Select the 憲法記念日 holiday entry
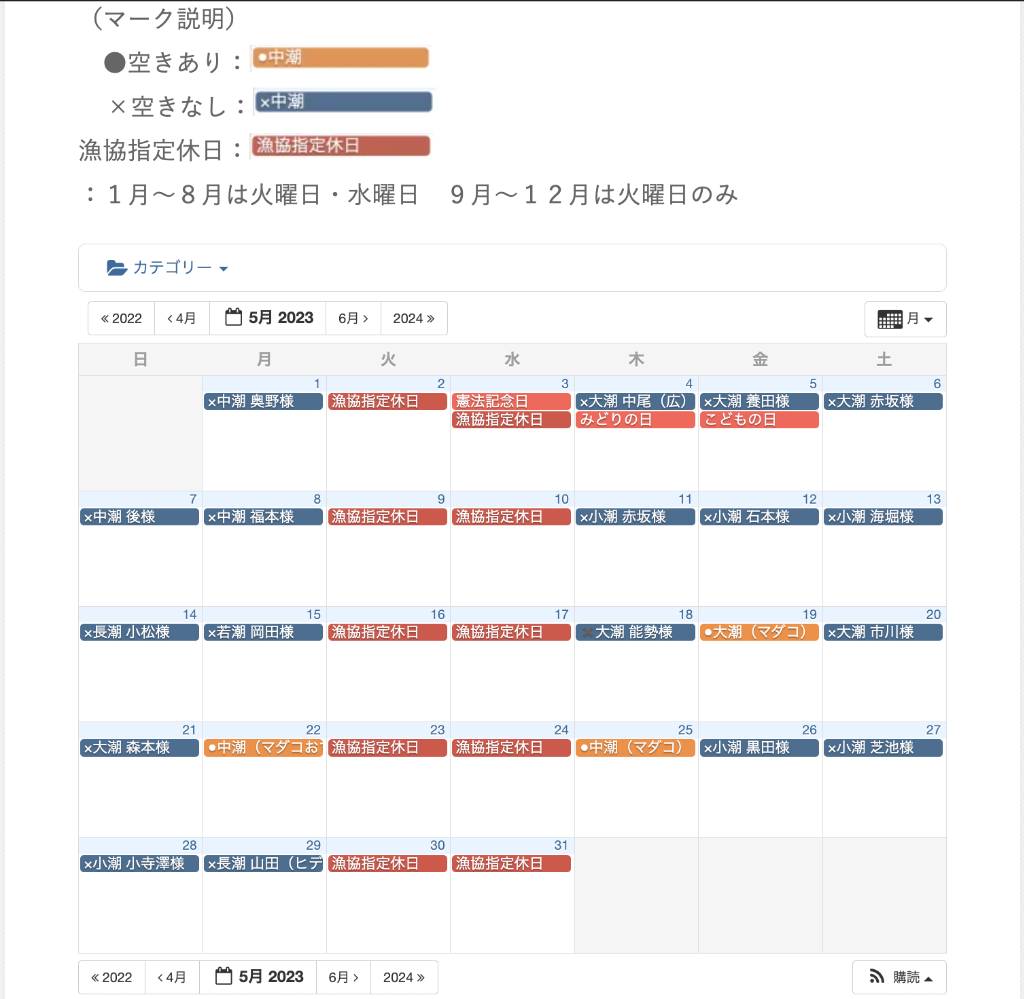The height and width of the screenshot is (999, 1024). (x=511, y=401)
